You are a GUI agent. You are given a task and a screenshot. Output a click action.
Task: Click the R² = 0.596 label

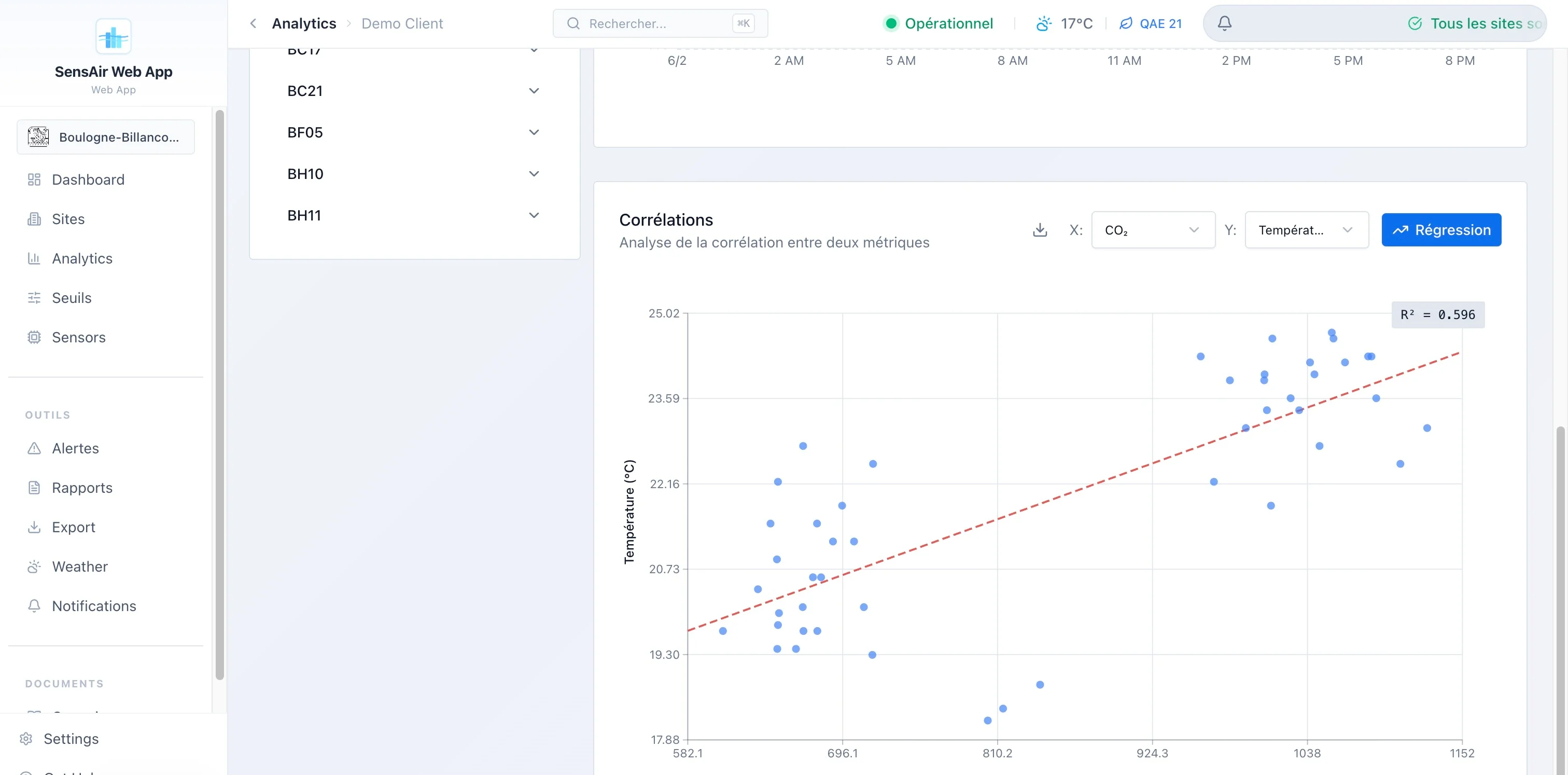1437,315
